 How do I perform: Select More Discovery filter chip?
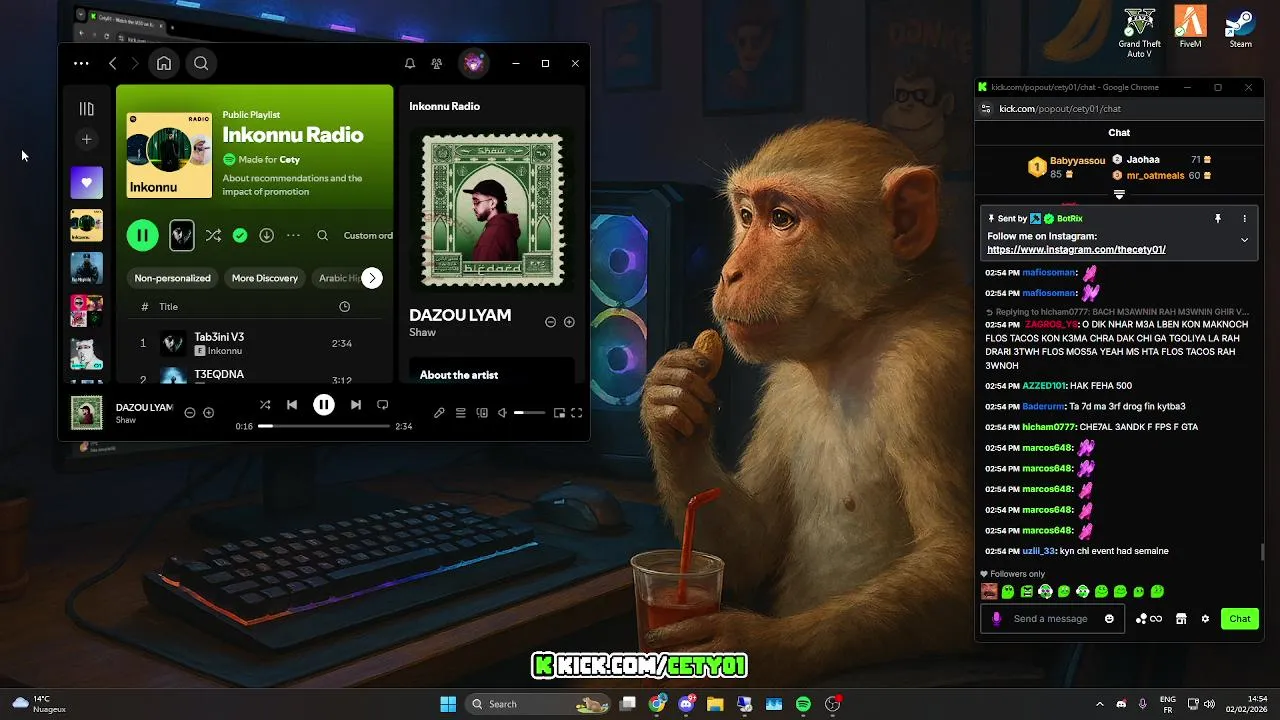pos(265,278)
